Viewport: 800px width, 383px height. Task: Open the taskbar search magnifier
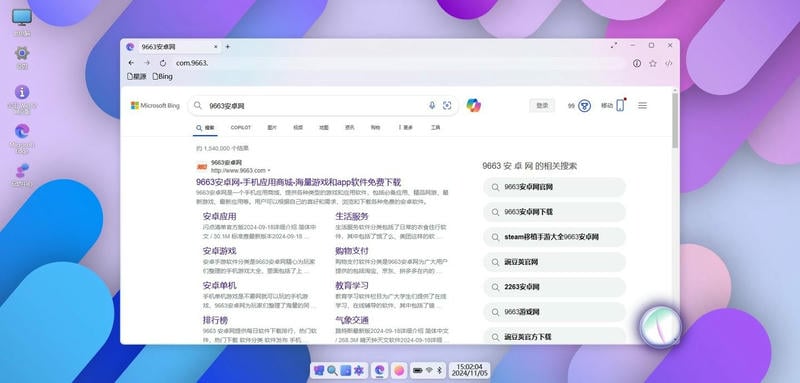coord(332,371)
